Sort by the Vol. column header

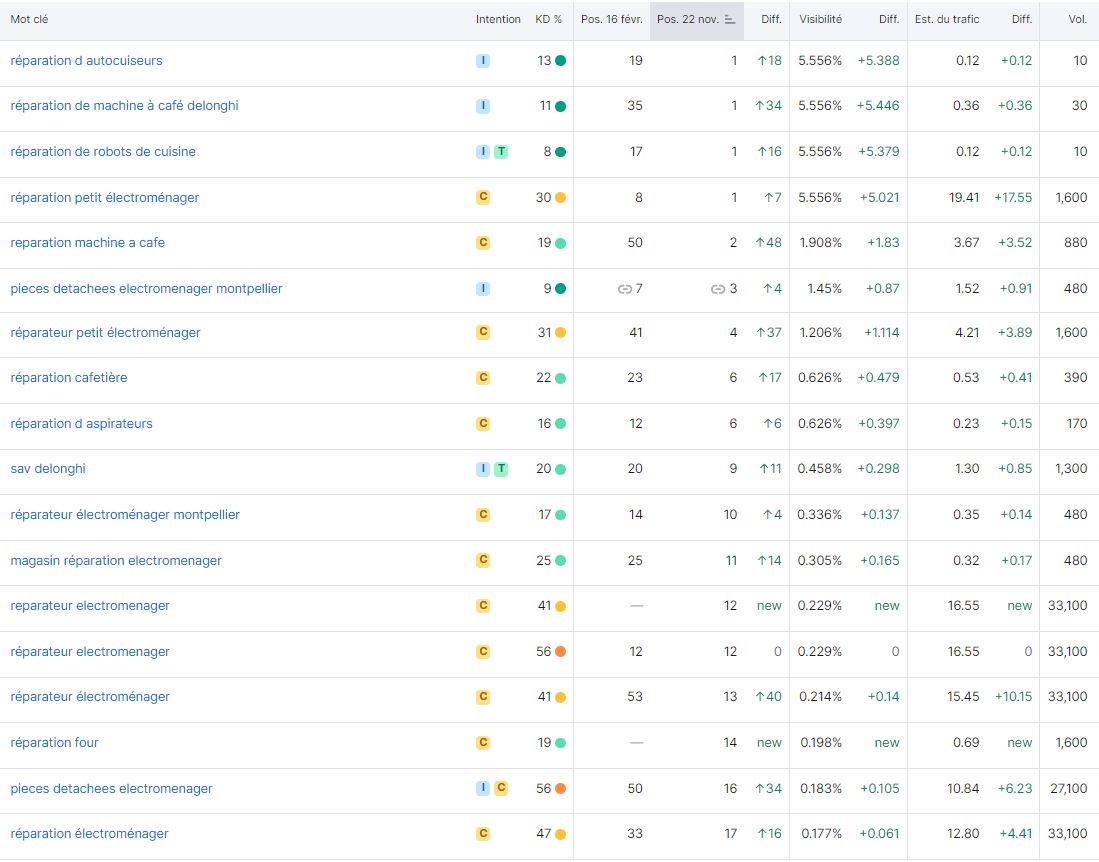coord(1077,20)
